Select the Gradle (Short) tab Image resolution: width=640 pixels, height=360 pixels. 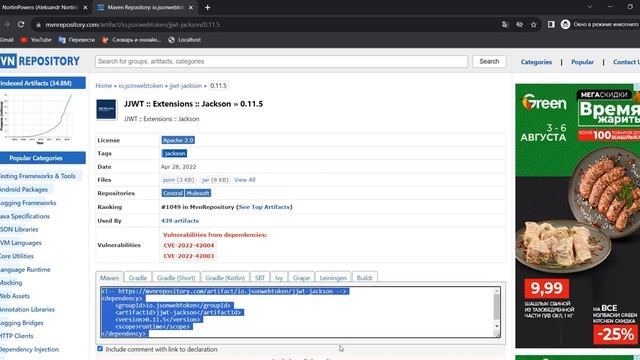click(x=176, y=278)
